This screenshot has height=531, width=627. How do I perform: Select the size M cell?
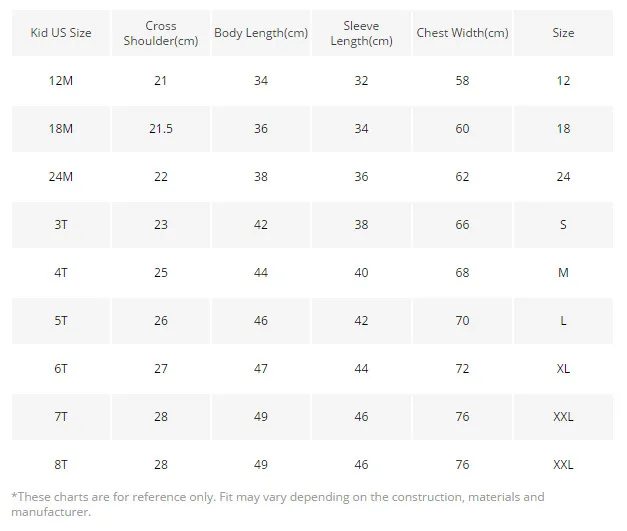(563, 273)
